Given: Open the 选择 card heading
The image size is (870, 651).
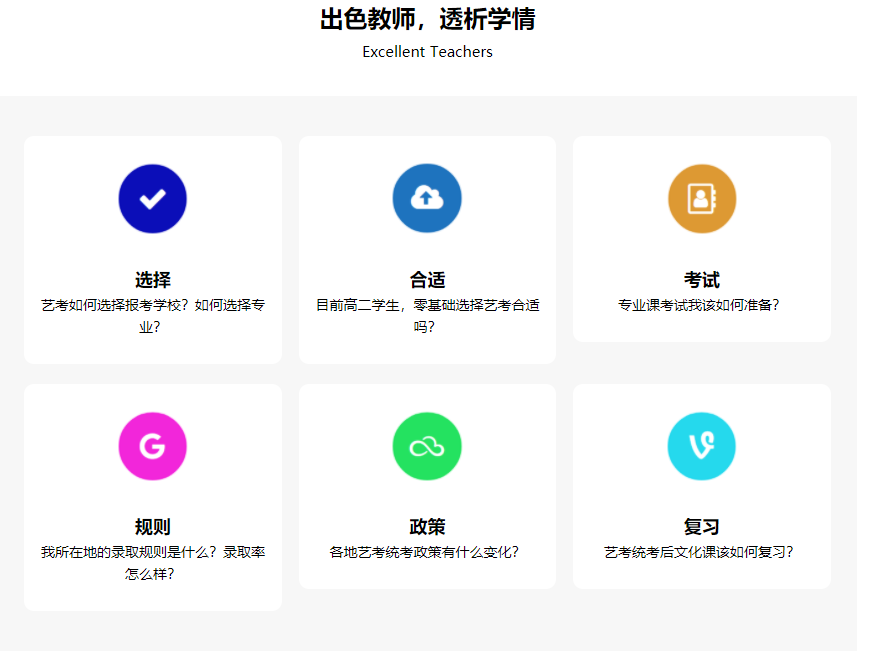Looking at the screenshot, I should click(152, 280).
